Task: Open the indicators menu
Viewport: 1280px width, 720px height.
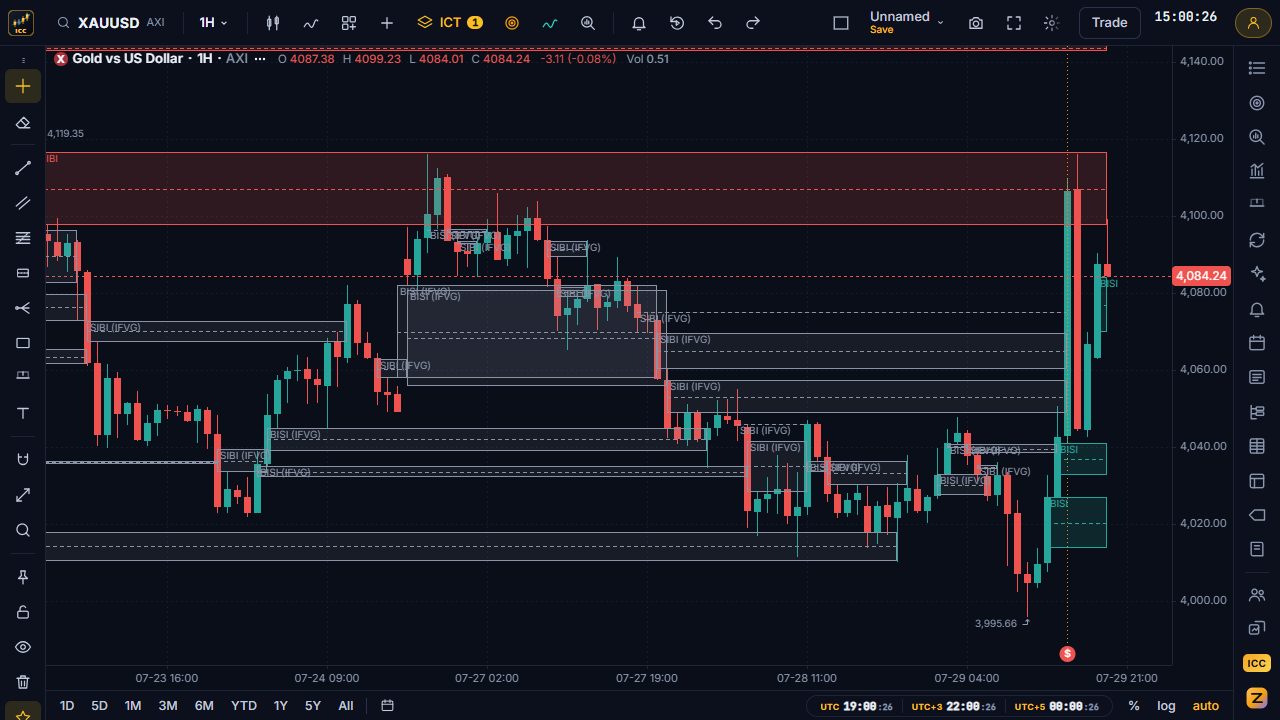Action: click(x=311, y=22)
